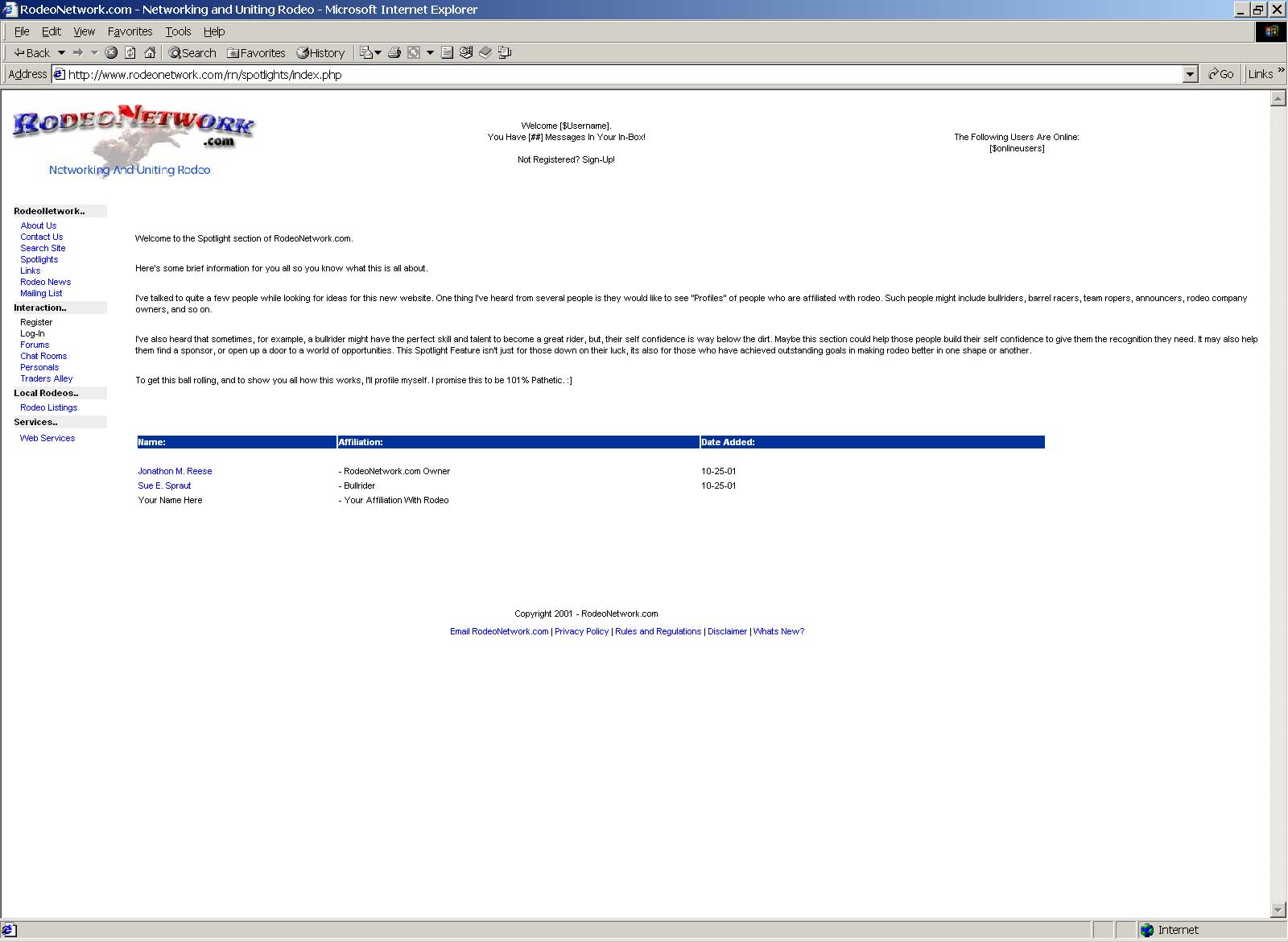Image resolution: width=1288 pixels, height=942 pixels.
Task: Open the address bar dropdown list
Action: click(1191, 74)
